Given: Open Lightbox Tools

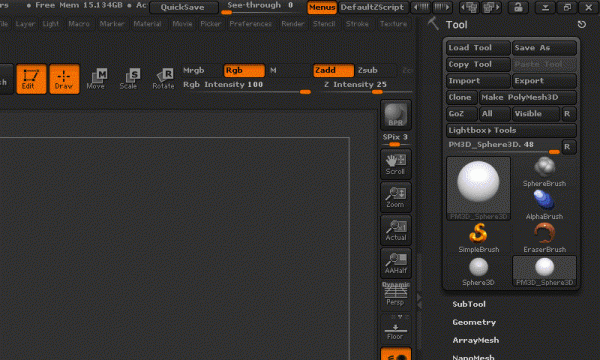Looking at the screenshot, I should (511, 130).
